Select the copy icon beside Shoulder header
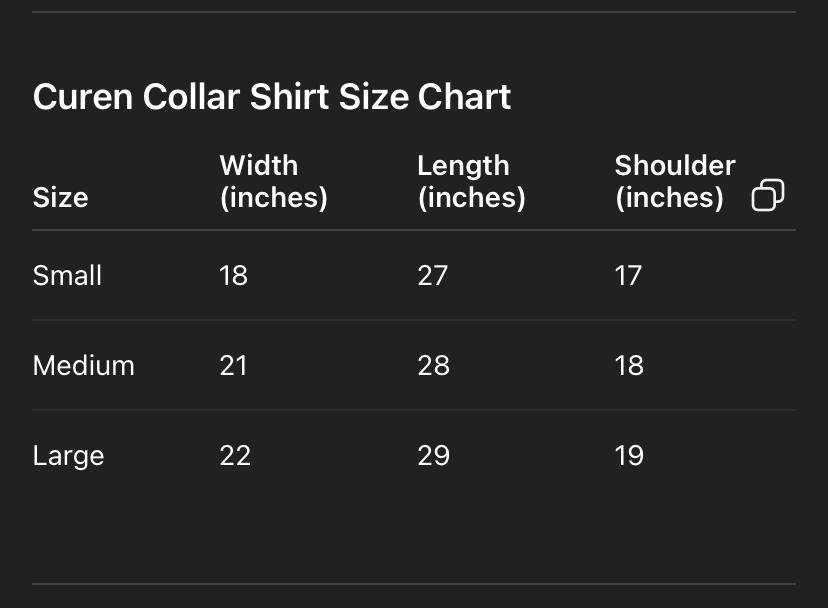This screenshot has width=828, height=608. [768, 195]
